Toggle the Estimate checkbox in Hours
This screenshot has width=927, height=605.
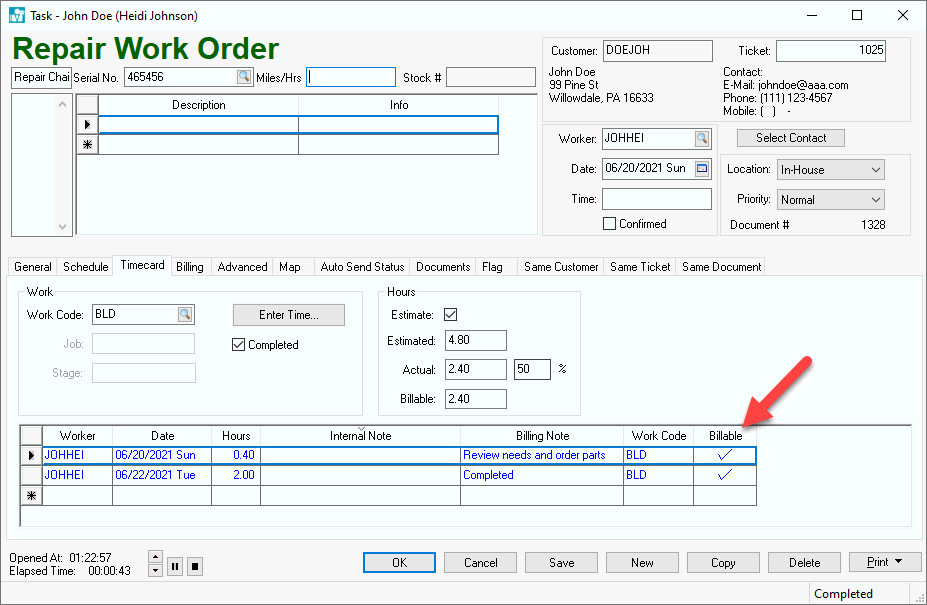(450, 315)
